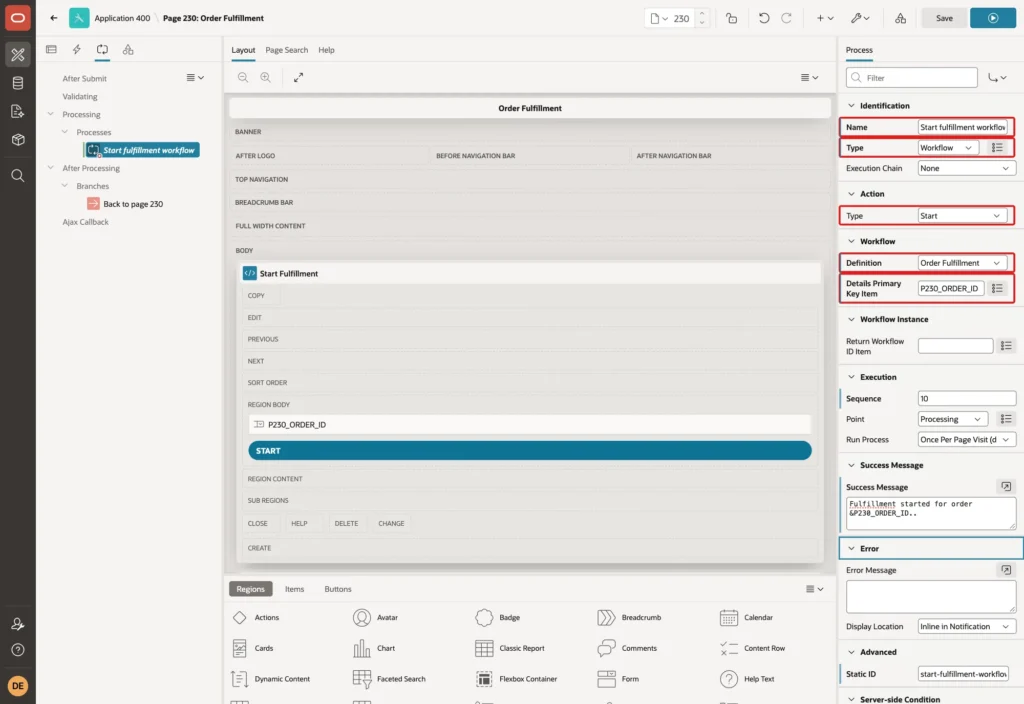Edit the Sequence field
The width and height of the screenshot is (1024, 704).
tap(967, 398)
